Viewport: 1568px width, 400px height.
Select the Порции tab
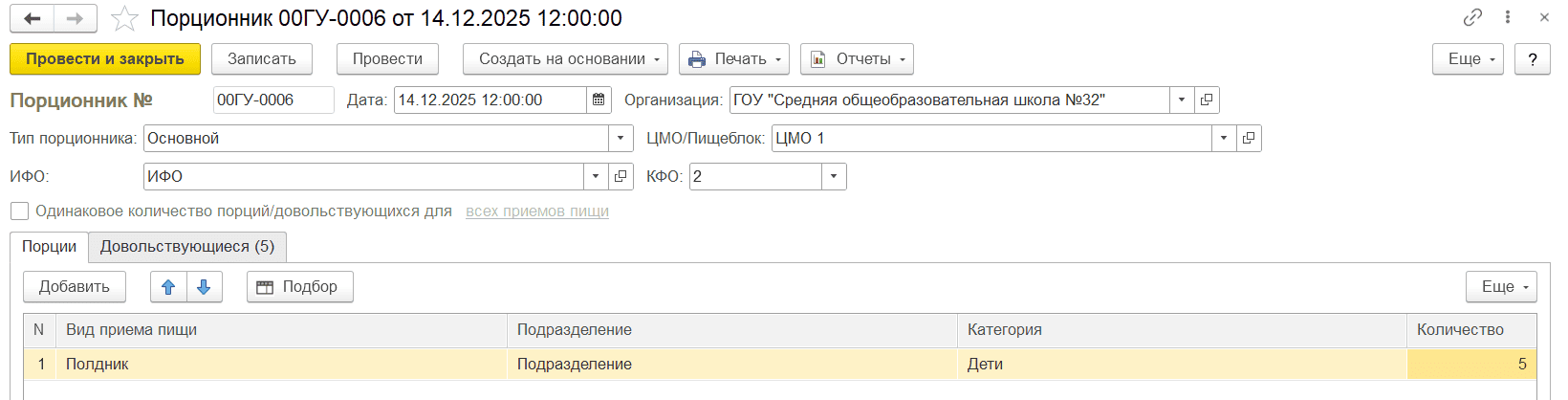pos(49,246)
